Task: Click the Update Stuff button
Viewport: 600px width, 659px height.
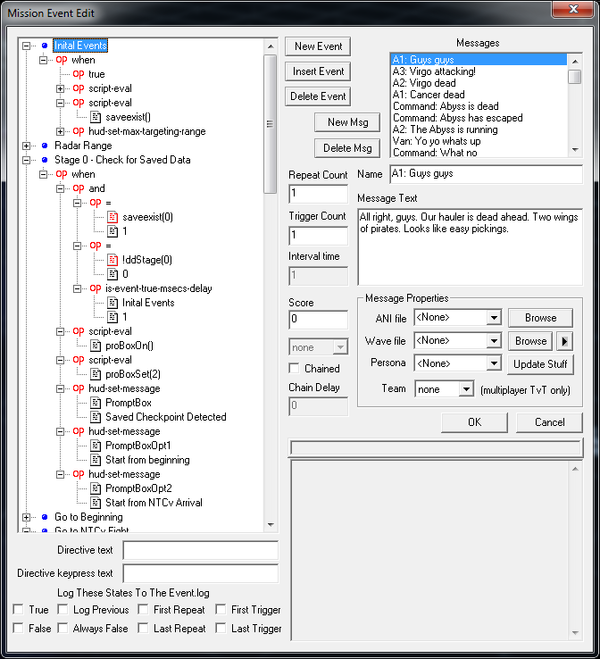Action: (542, 364)
